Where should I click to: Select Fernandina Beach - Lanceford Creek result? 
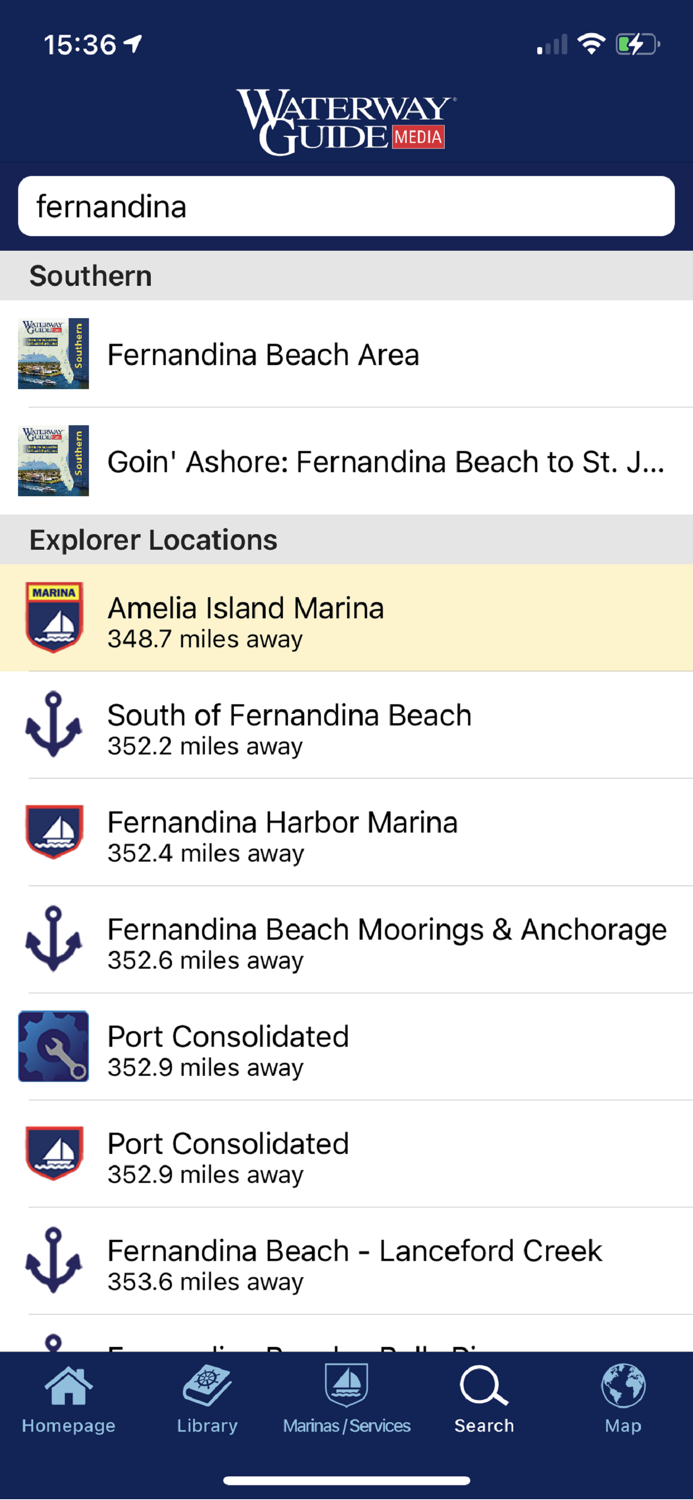point(354,1262)
